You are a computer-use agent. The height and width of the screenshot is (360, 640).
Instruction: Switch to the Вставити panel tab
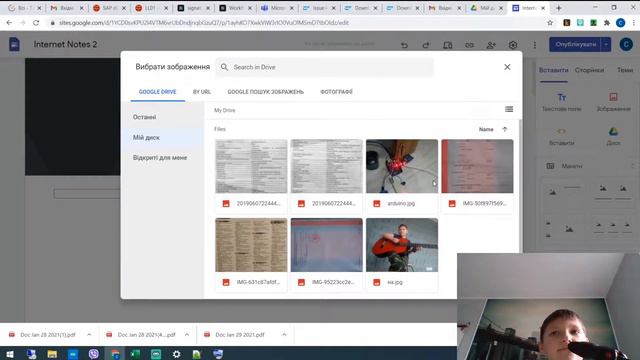tap(553, 70)
